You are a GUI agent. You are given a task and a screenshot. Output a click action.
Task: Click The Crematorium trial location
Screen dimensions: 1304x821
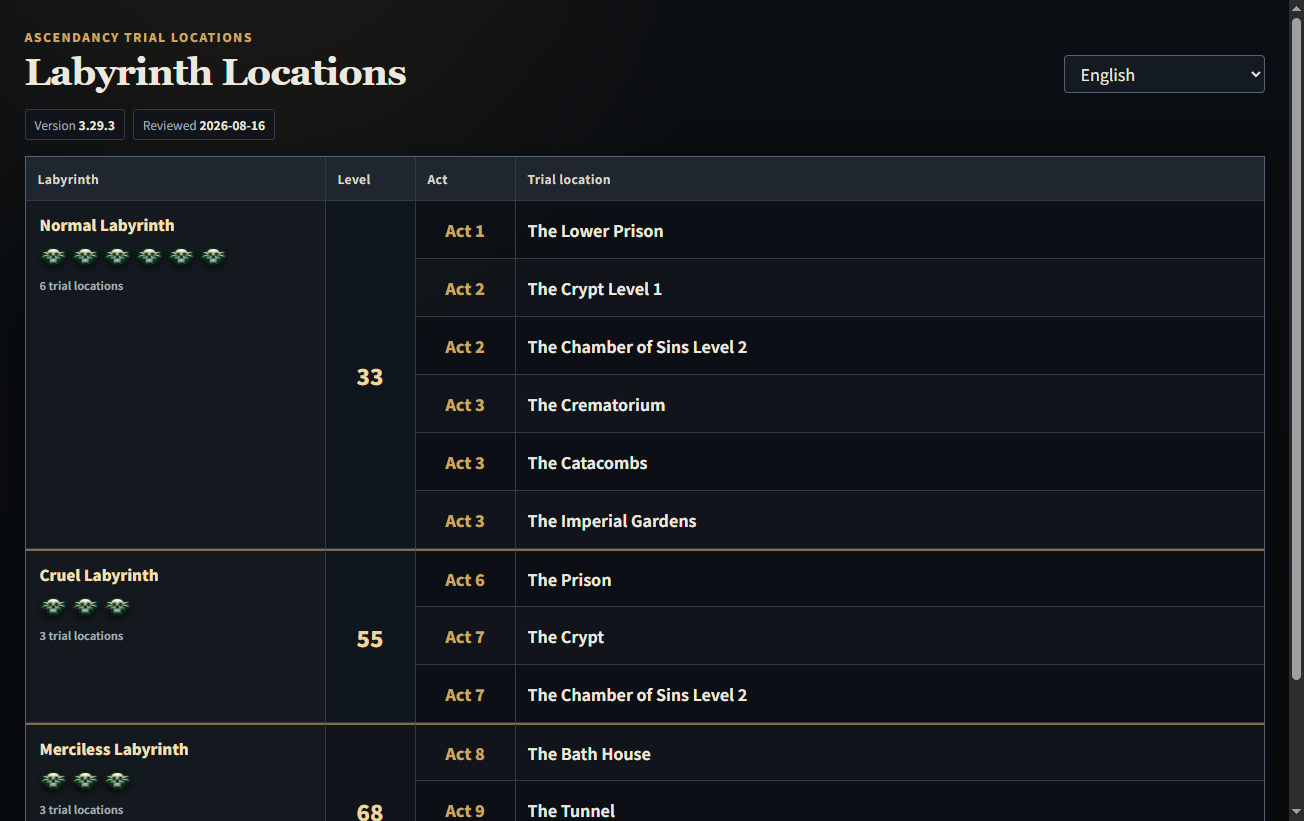click(x=597, y=405)
